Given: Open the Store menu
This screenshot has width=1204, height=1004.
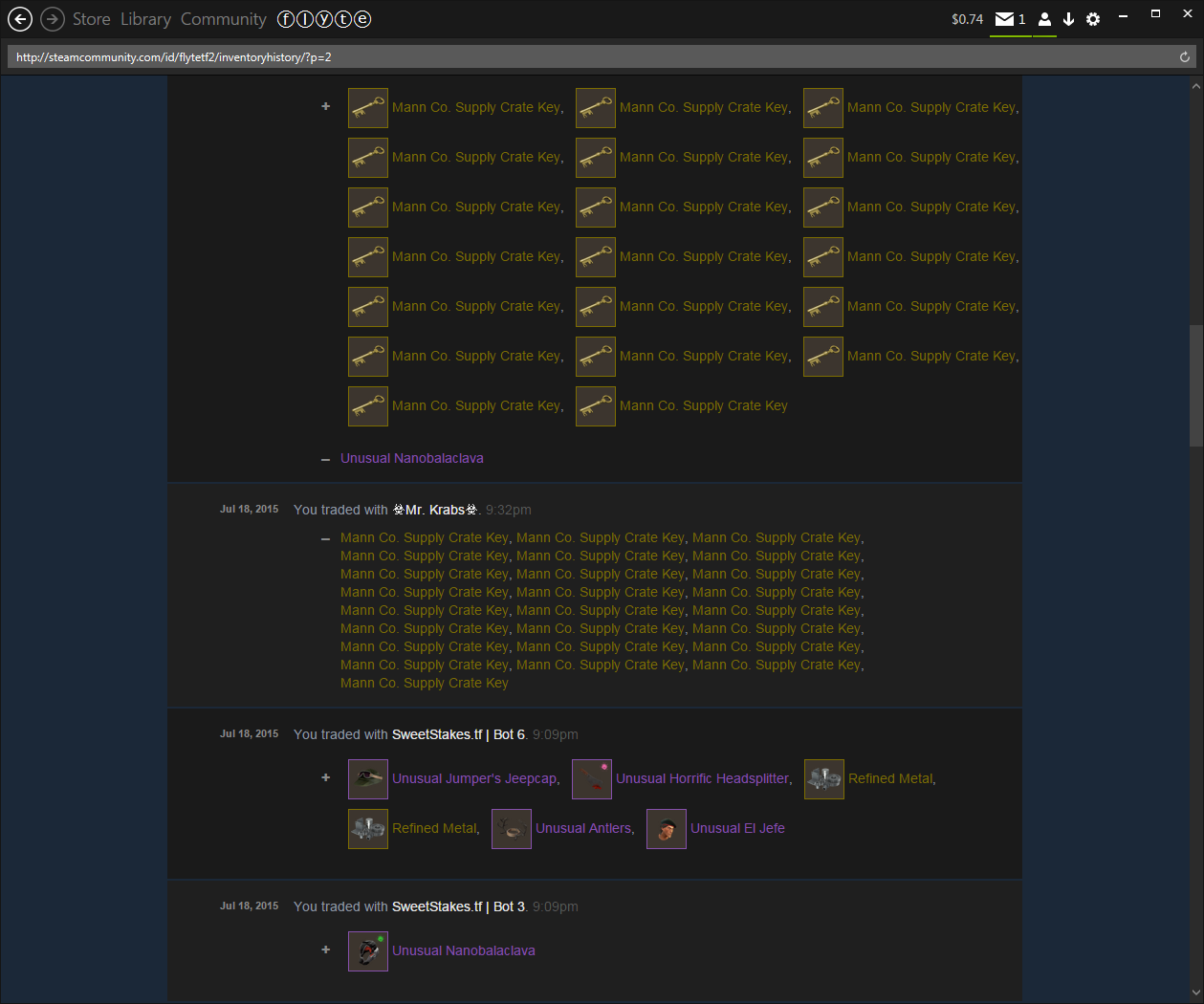Looking at the screenshot, I should point(91,19).
